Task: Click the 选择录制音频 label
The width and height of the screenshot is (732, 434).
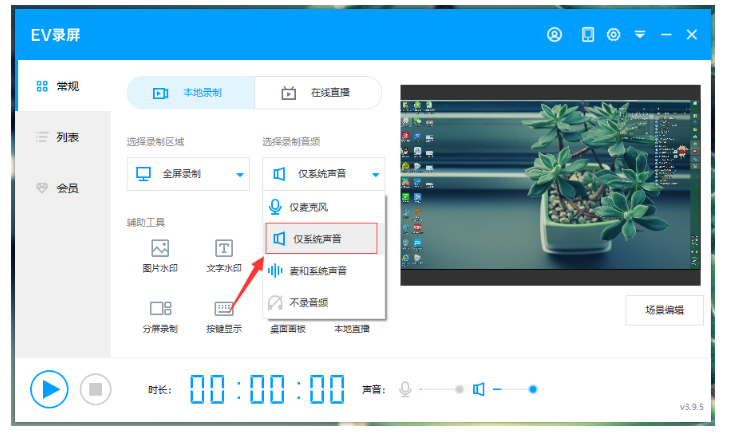Action: tap(291, 142)
